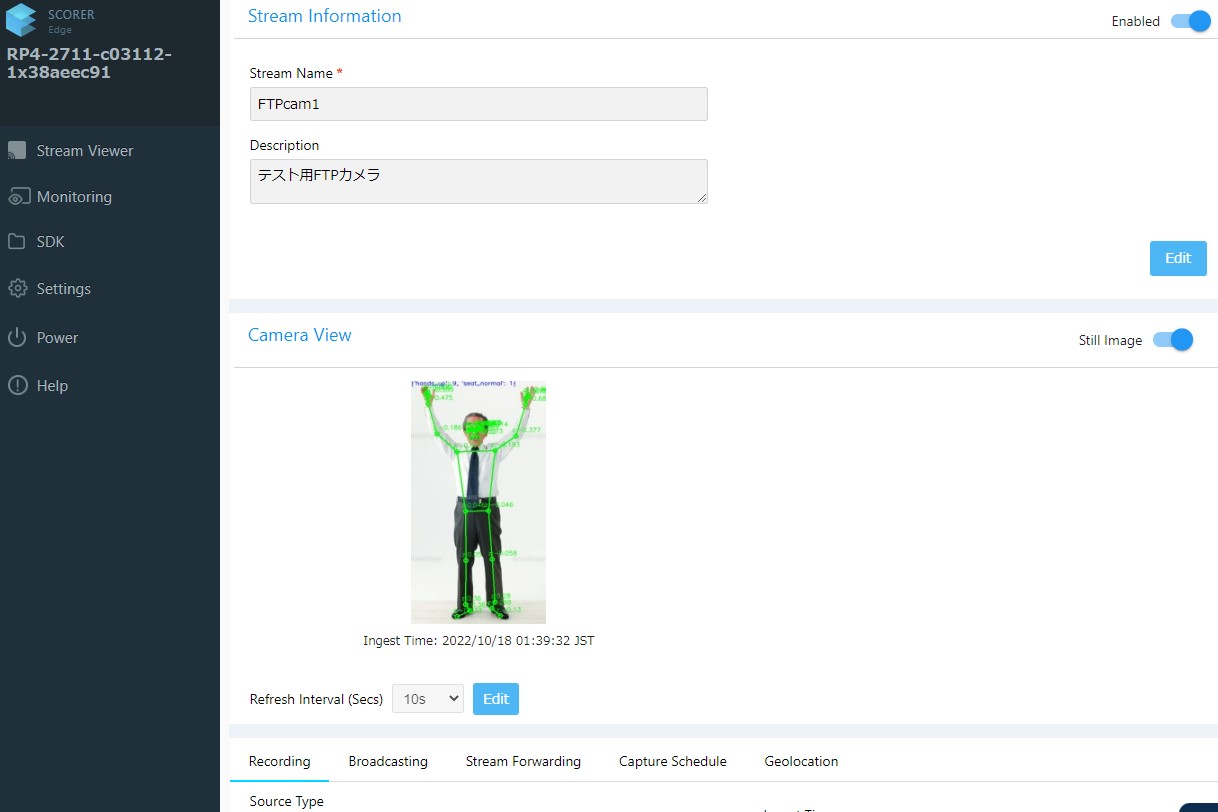Toggle the stream Enabled switch

click(1190, 21)
